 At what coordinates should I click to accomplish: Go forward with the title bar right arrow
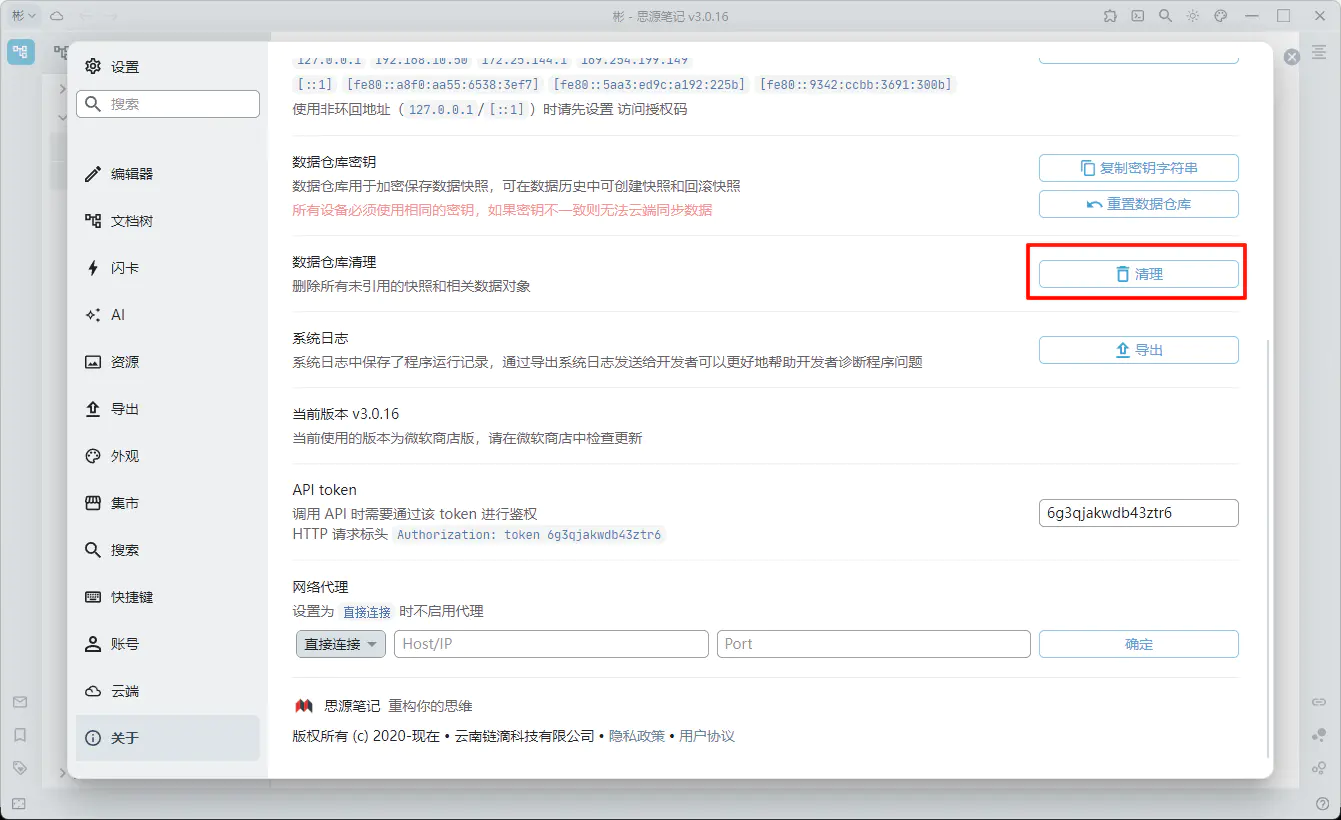[x=110, y=16]
